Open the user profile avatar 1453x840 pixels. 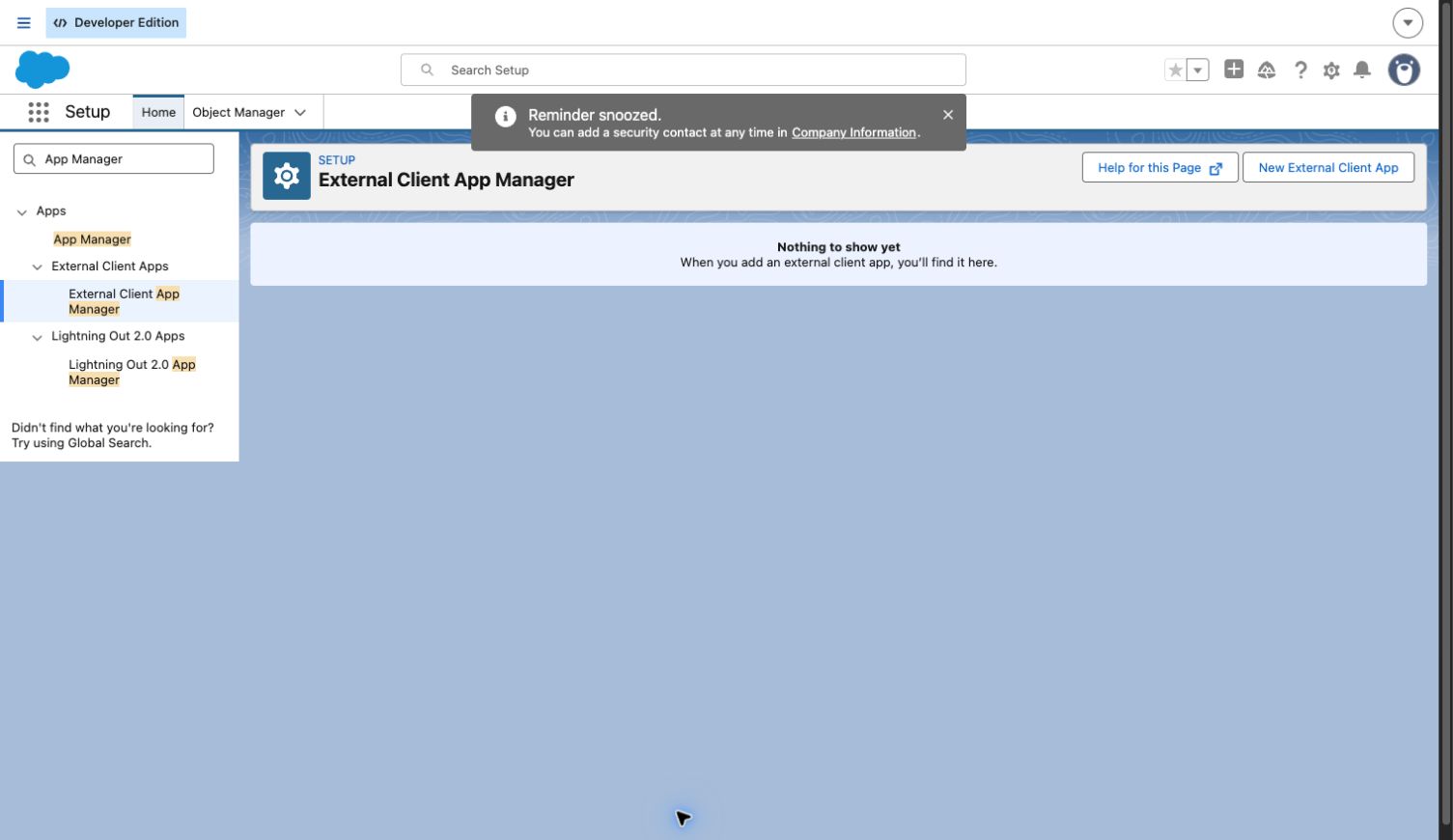(x=1404, y=70)
